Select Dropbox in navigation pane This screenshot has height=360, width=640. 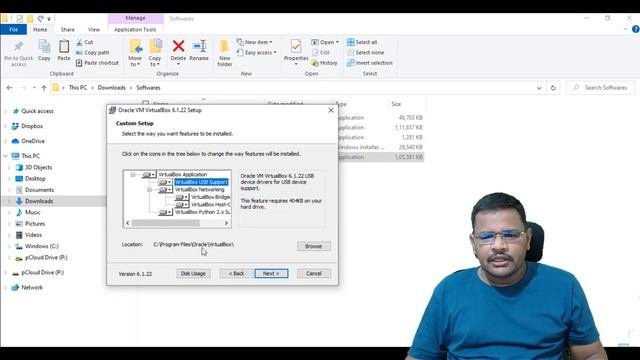32,126
